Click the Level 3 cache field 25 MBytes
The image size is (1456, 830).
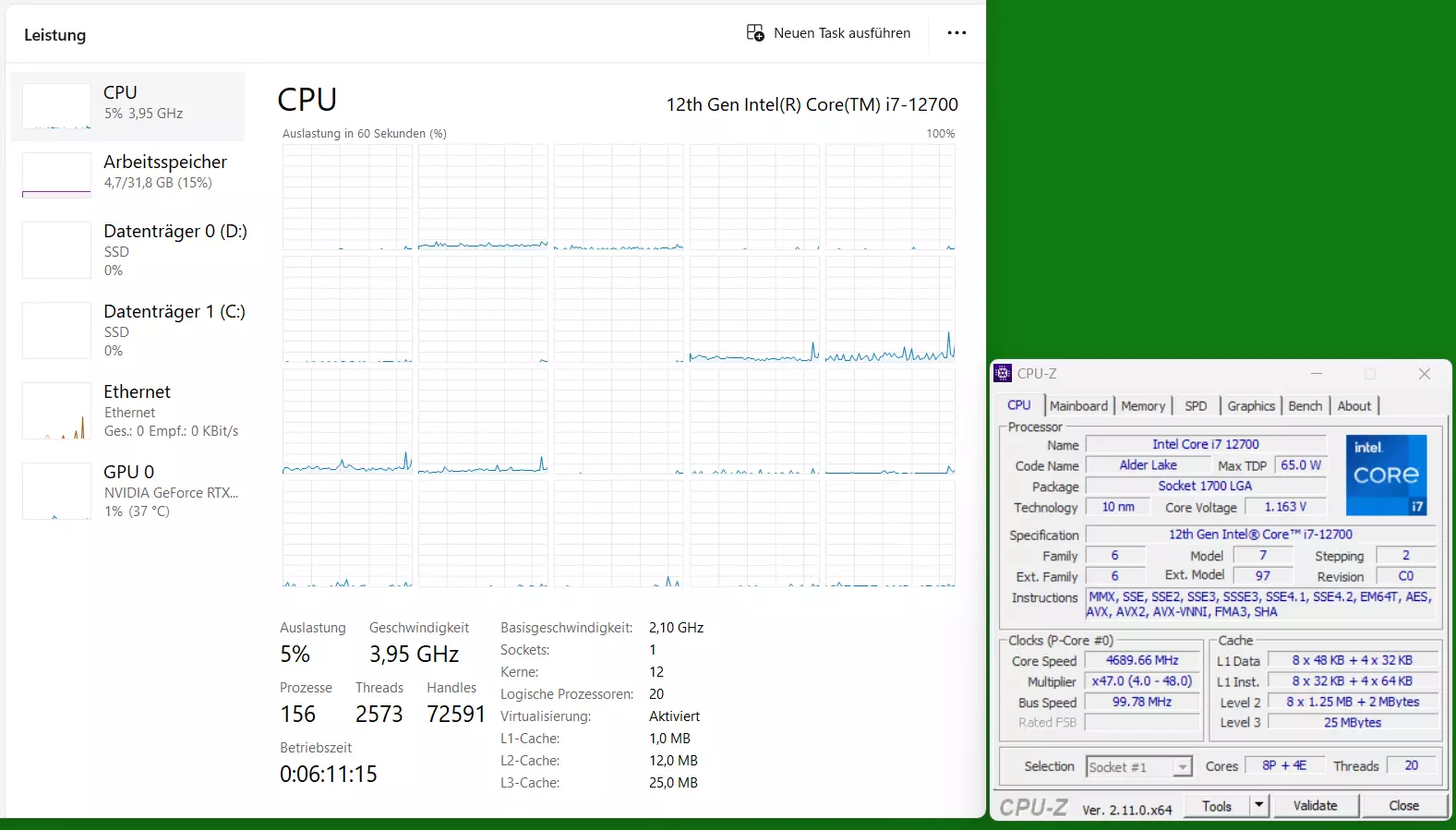[x=1353, y=722]
